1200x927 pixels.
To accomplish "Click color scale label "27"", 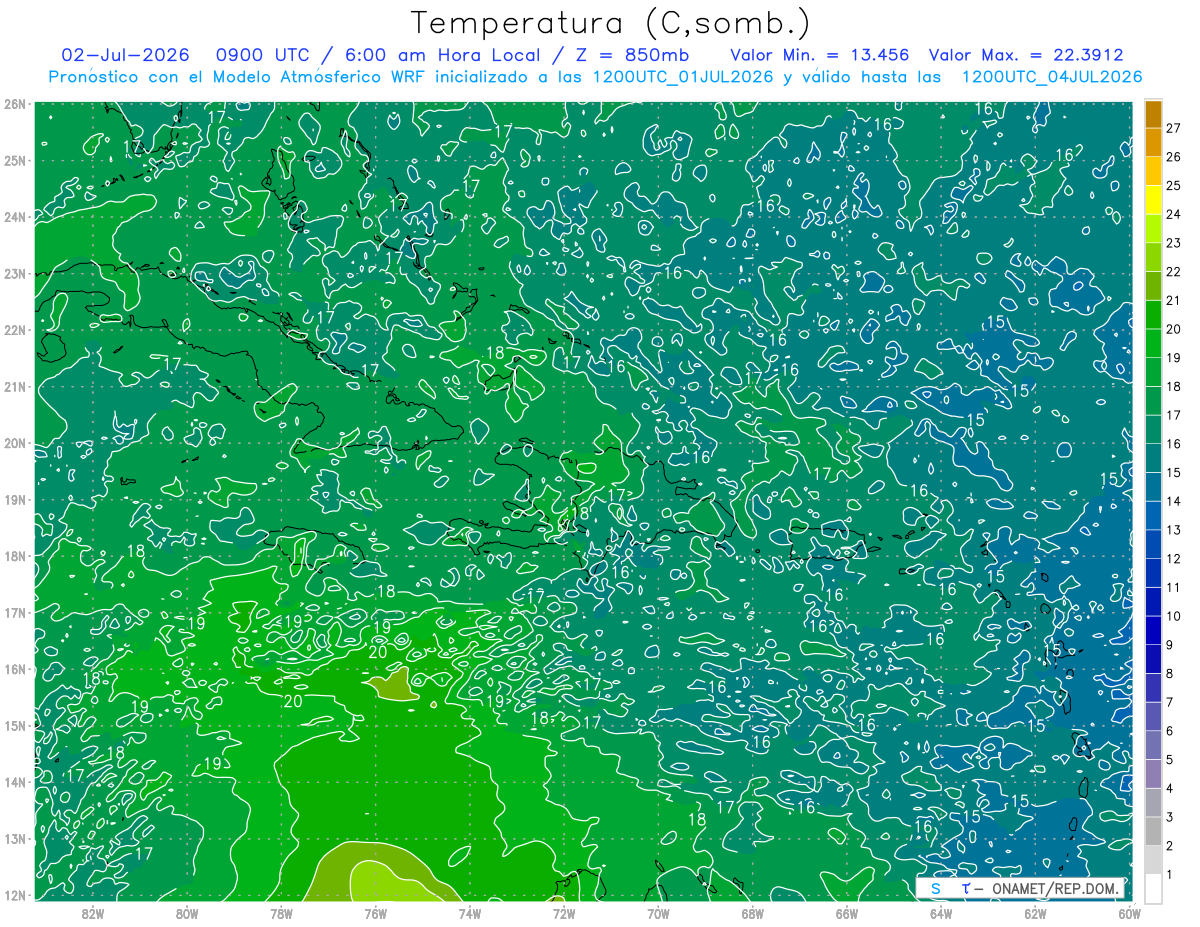I will coord(1174,127).
